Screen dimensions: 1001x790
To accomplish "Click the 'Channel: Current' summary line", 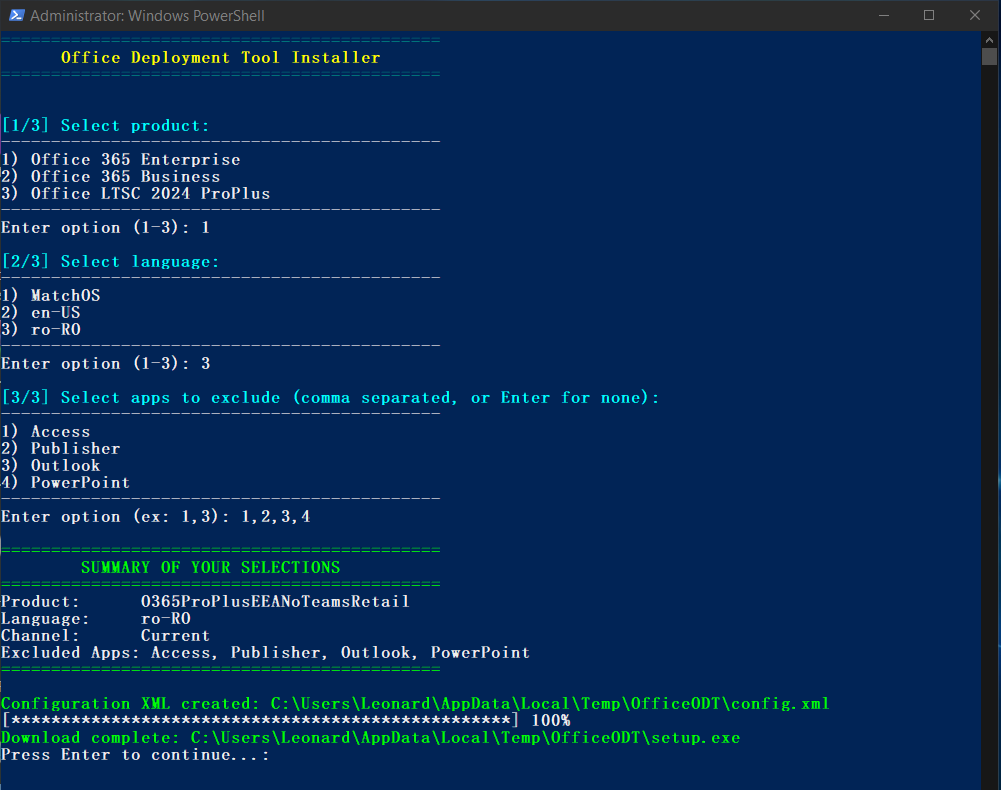I will [105, 635].
